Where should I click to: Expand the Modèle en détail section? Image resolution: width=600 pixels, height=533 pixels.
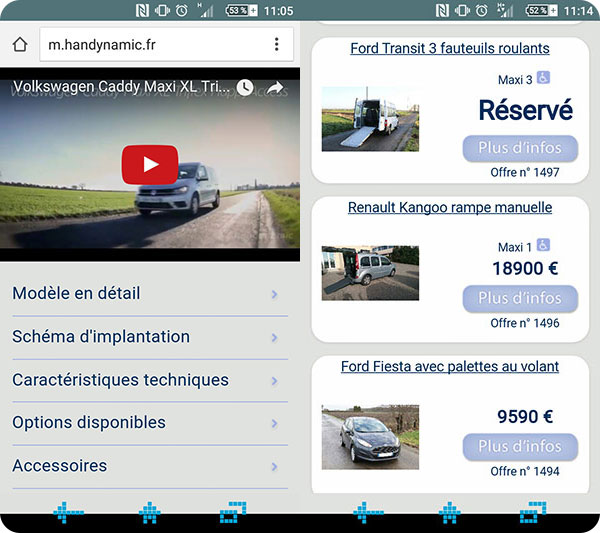point(145,294)
